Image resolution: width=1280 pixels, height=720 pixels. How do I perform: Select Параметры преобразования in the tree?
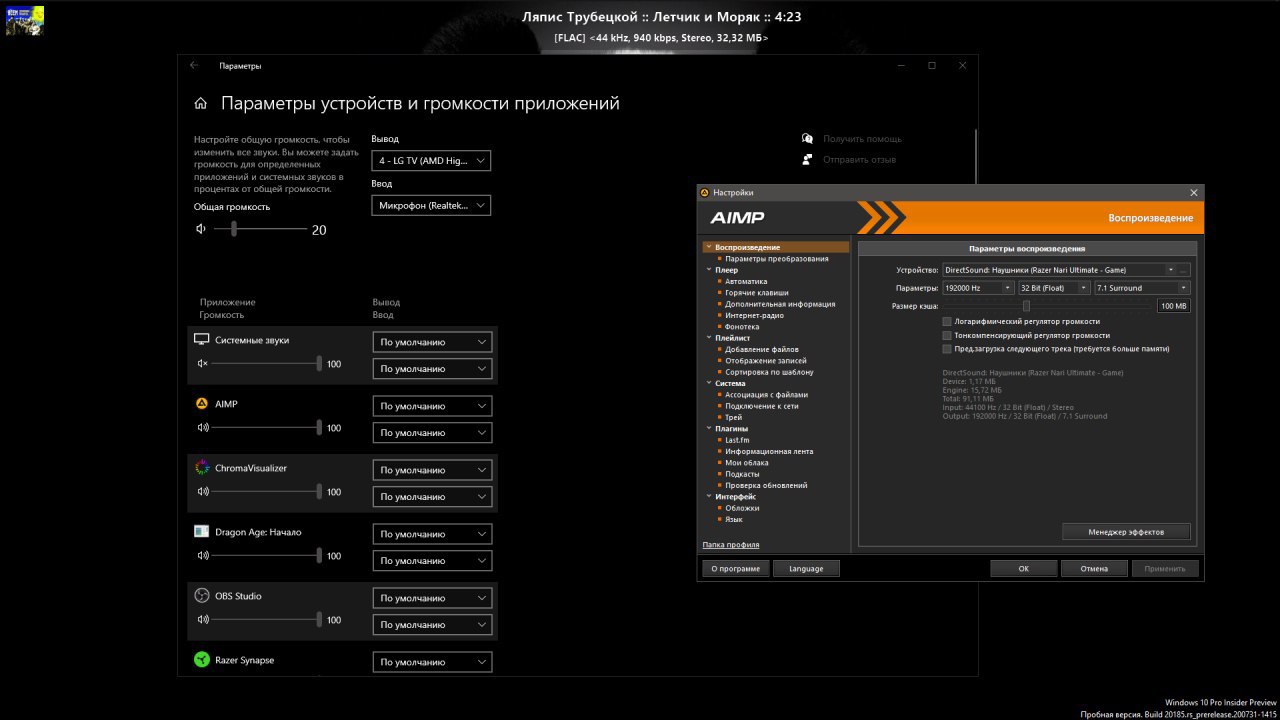pyautogui.click(x=776, y=259)
